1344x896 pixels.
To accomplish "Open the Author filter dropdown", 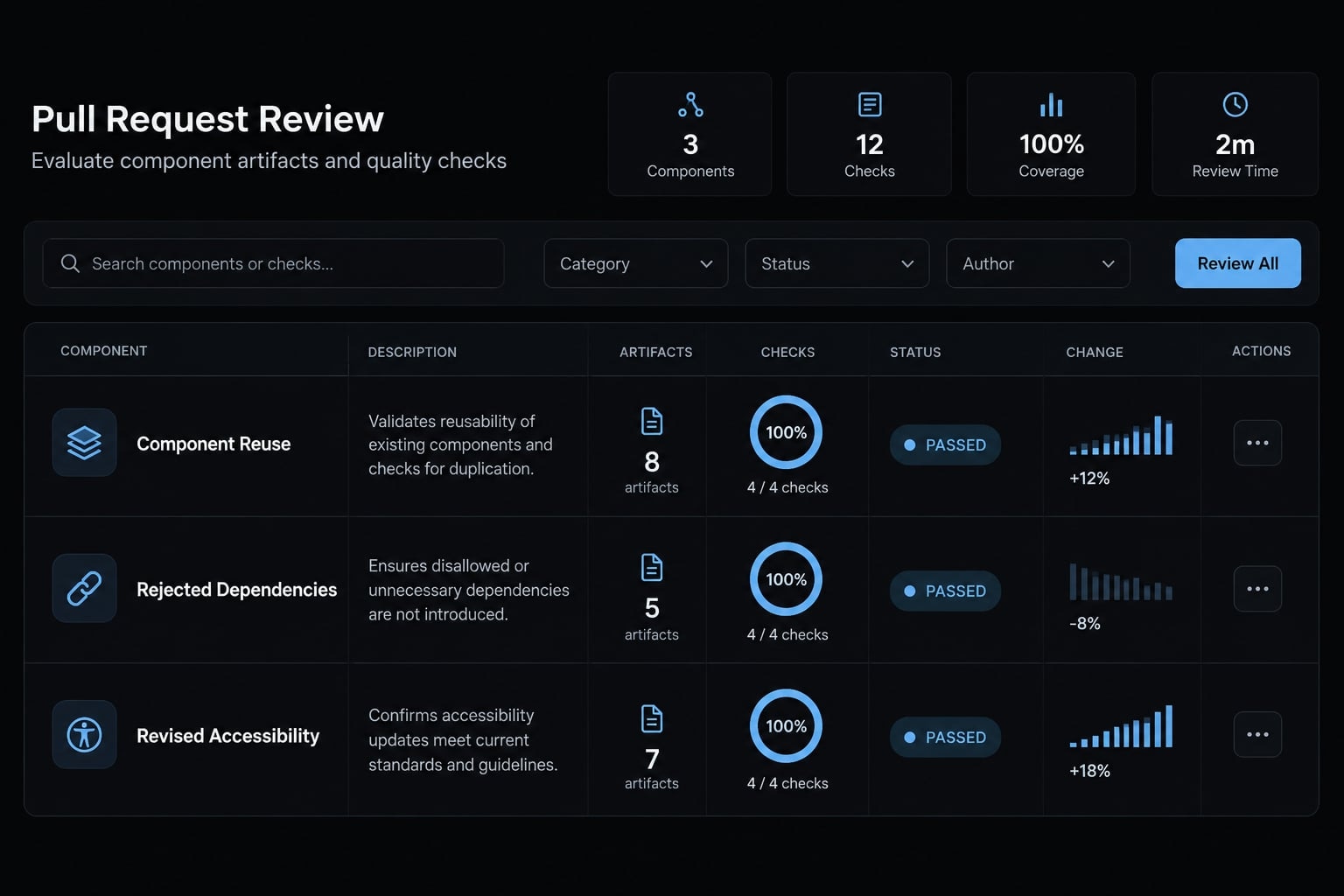I will click(x=1038, y=263).
